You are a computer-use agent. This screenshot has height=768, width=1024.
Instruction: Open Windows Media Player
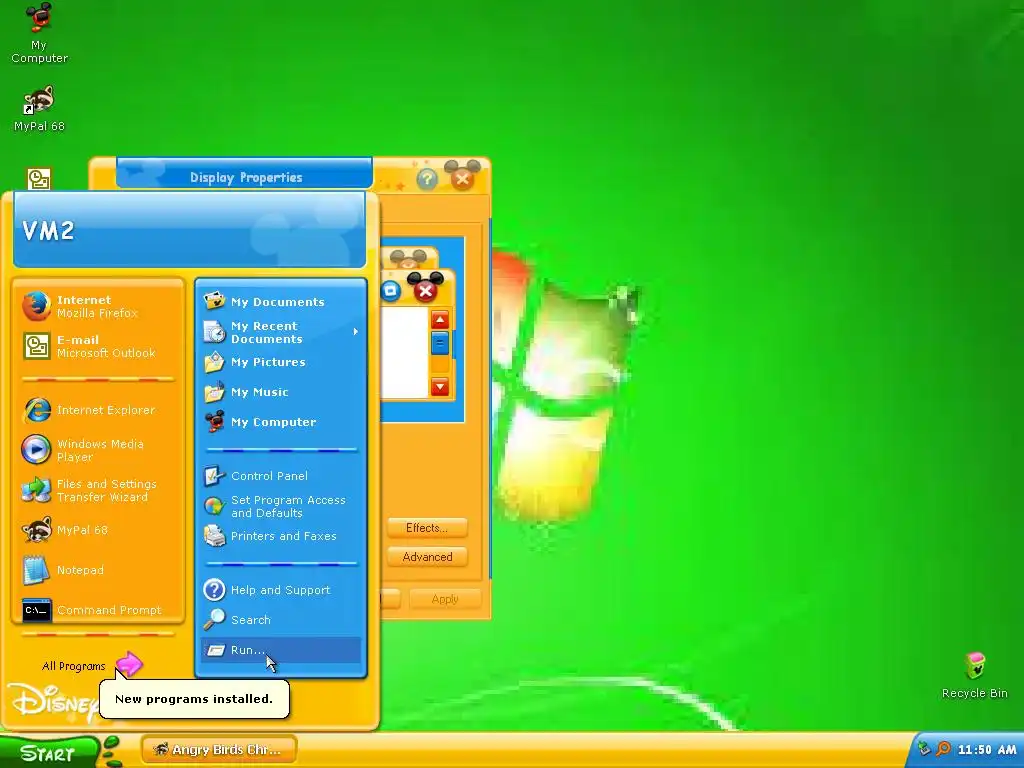98,450
